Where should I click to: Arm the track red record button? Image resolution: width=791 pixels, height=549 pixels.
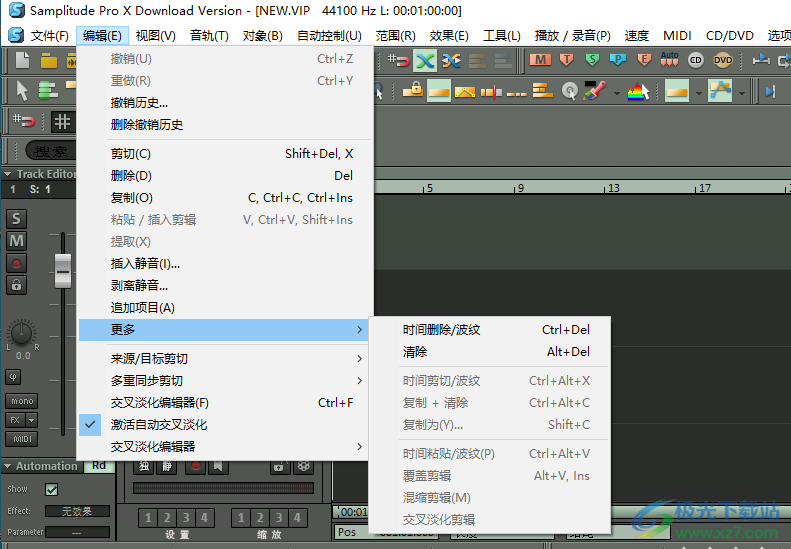coord(16,263)
